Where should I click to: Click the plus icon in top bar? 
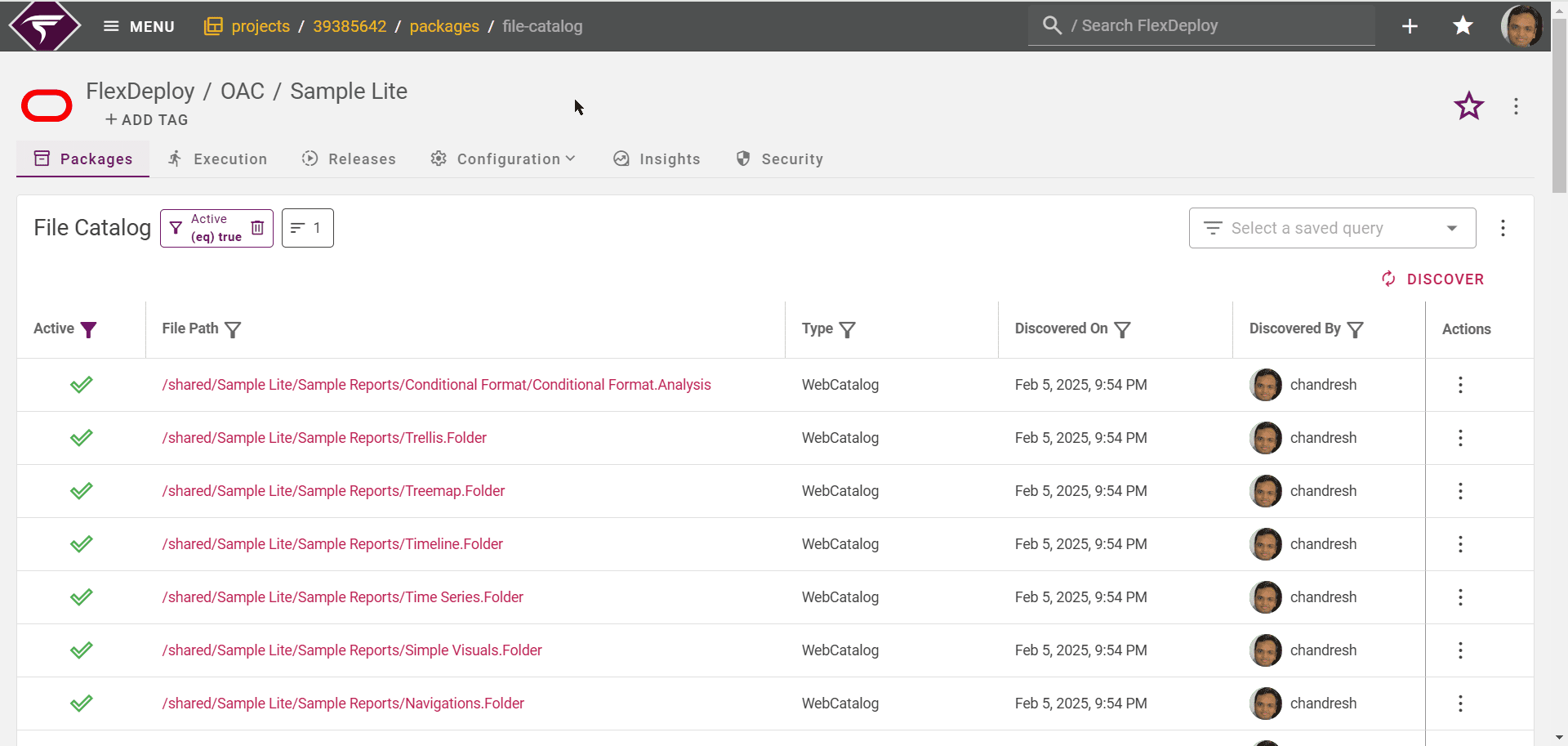[1410, 26]
